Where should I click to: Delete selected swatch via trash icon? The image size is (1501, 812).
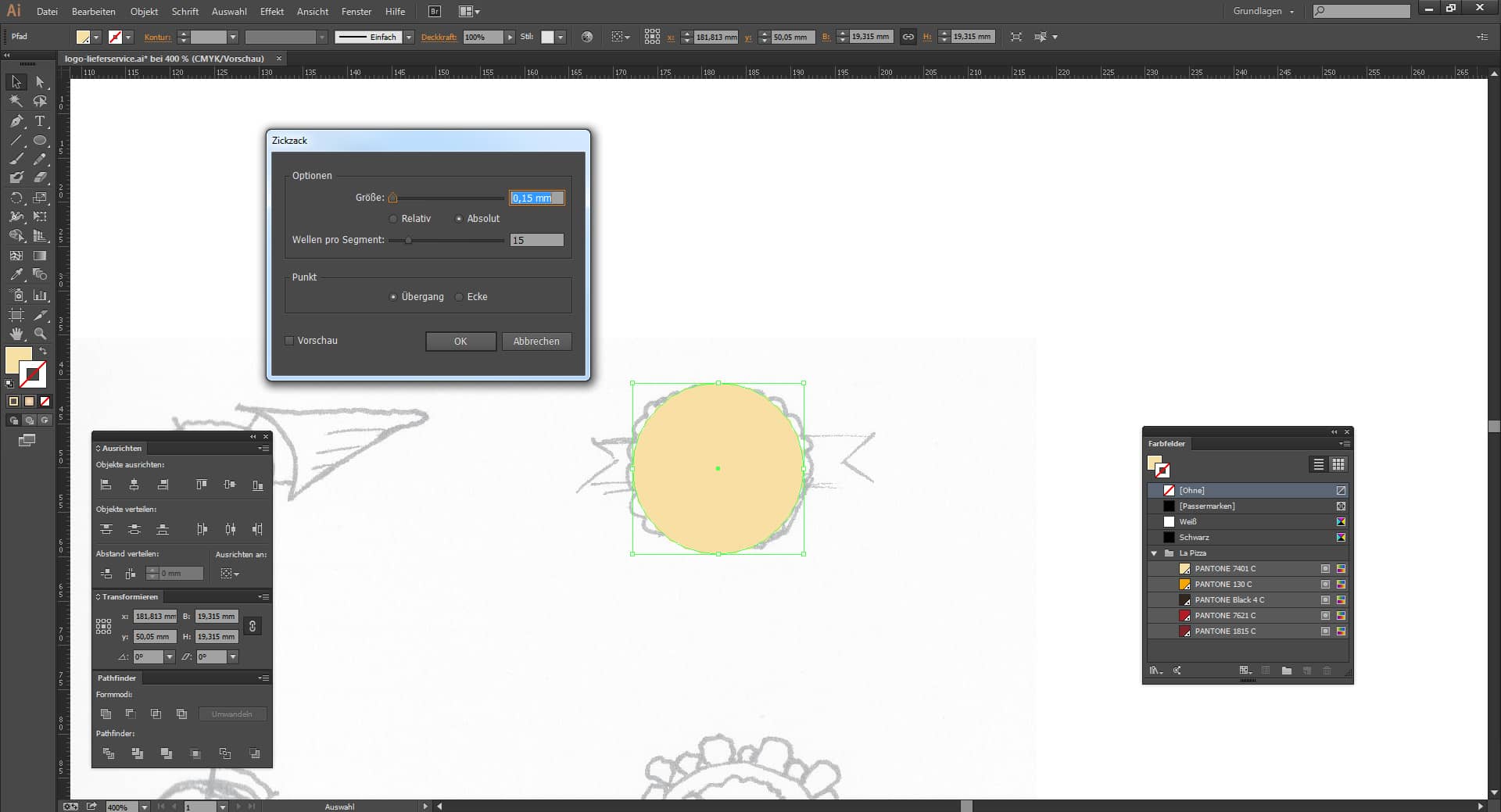coord(1327,671)
